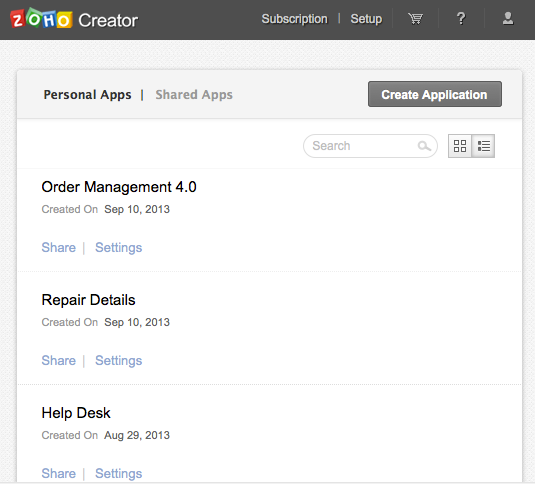
Task: Switch to grid view layout
Action: tap(460, 146)
